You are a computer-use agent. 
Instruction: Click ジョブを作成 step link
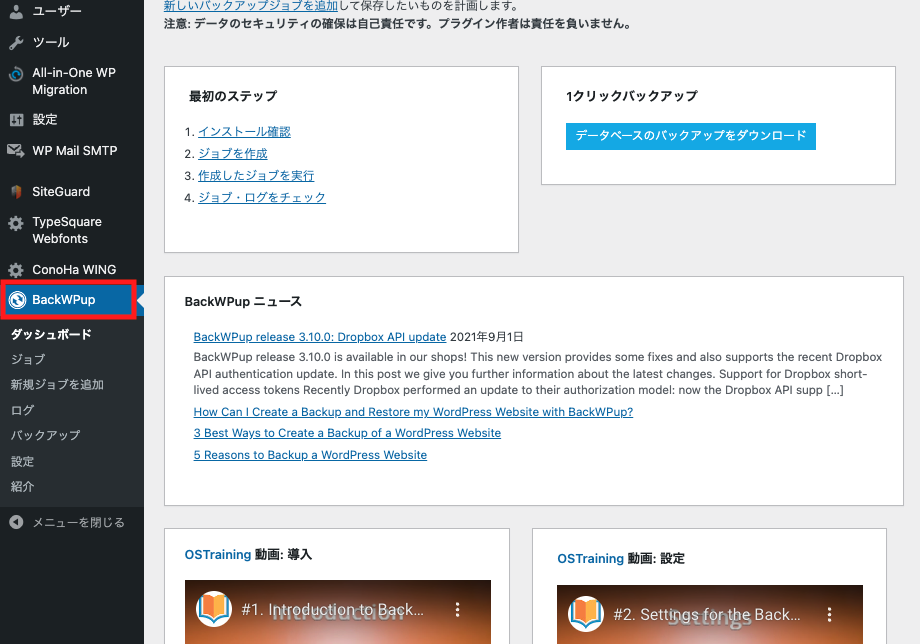[x=232, y=154]
